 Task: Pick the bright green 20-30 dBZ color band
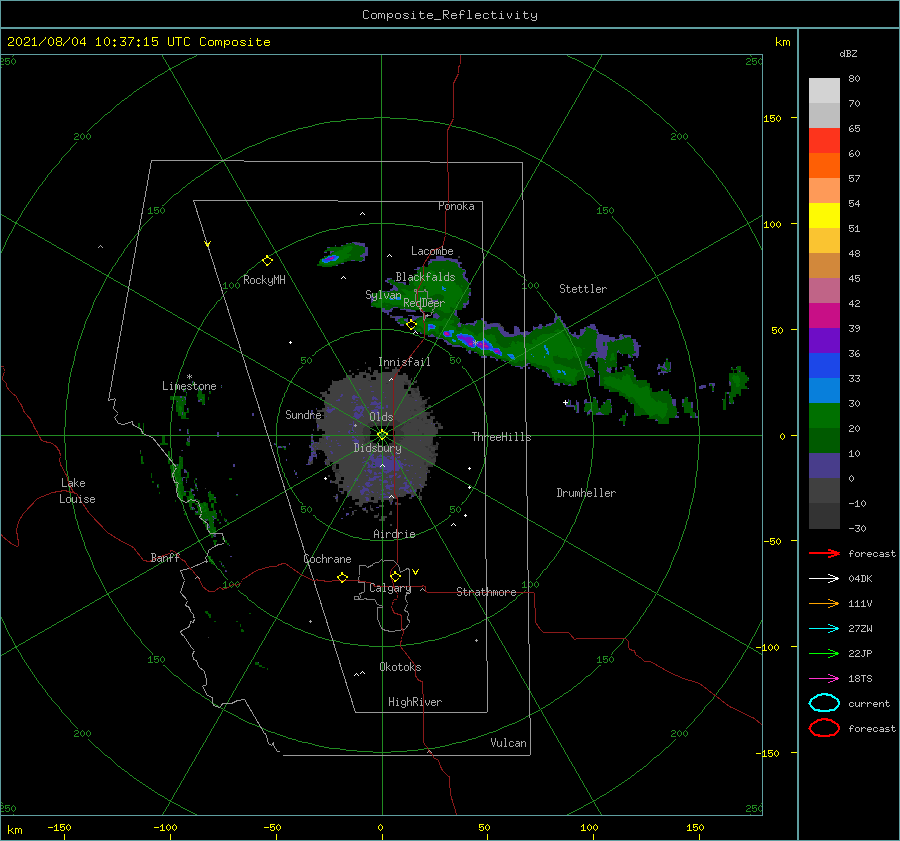(824, 416)
